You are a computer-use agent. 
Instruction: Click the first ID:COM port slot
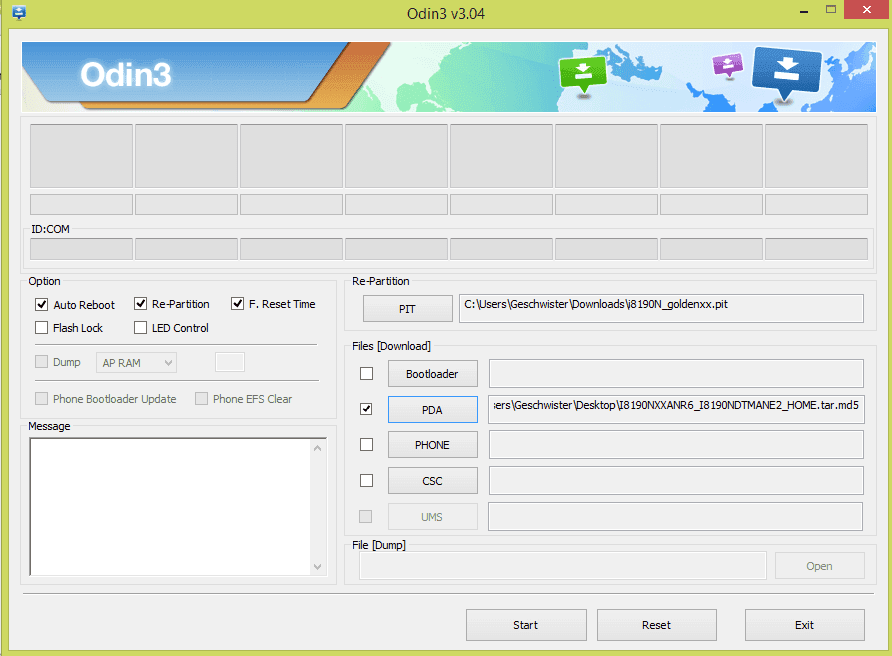pyautogui.click(x=81, y=249)
